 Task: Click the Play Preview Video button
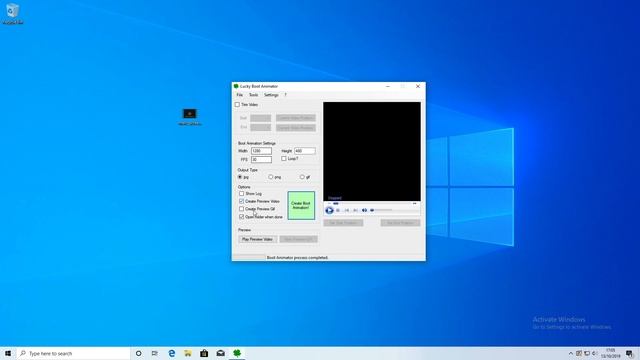(257, 239)
